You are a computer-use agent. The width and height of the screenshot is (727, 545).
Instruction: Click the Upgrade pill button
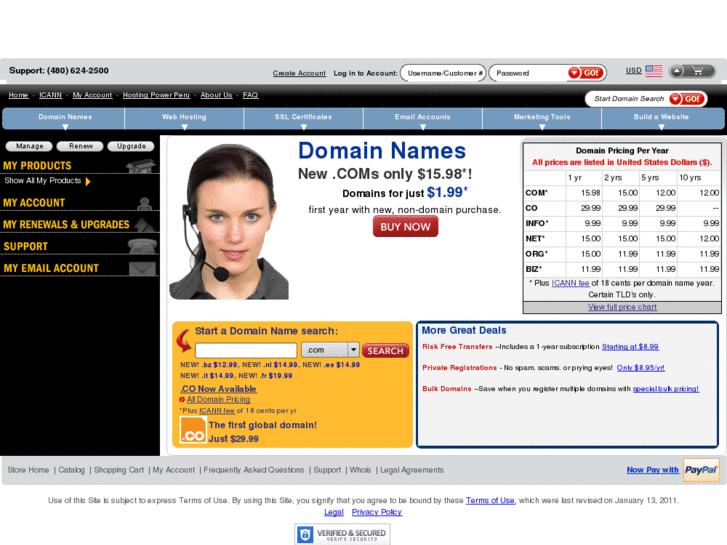coord(131,146)
